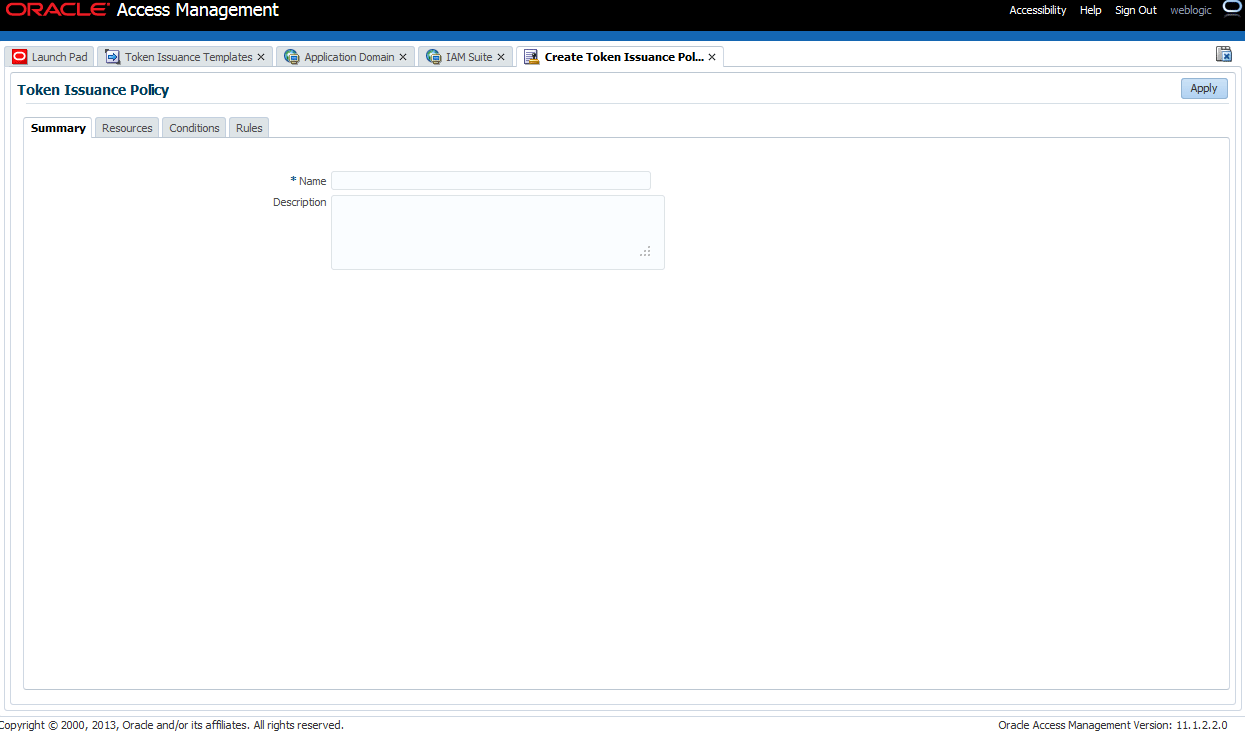The image size is (1245, 735).
Task: Click the Application Domain globe icon
Action: point(291,57)
